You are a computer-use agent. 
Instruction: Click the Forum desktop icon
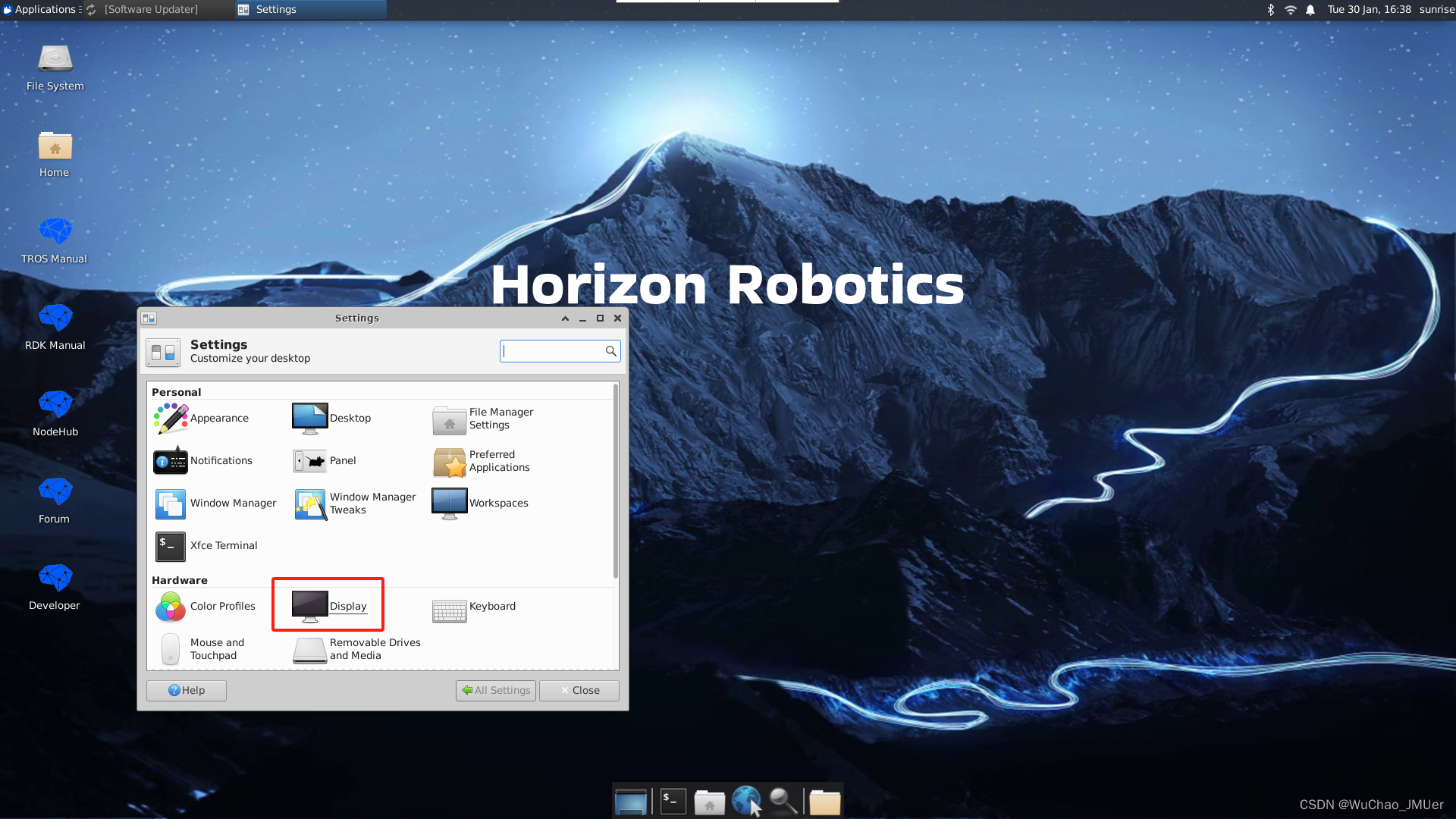pyautogui.click(x=55, y=500)
